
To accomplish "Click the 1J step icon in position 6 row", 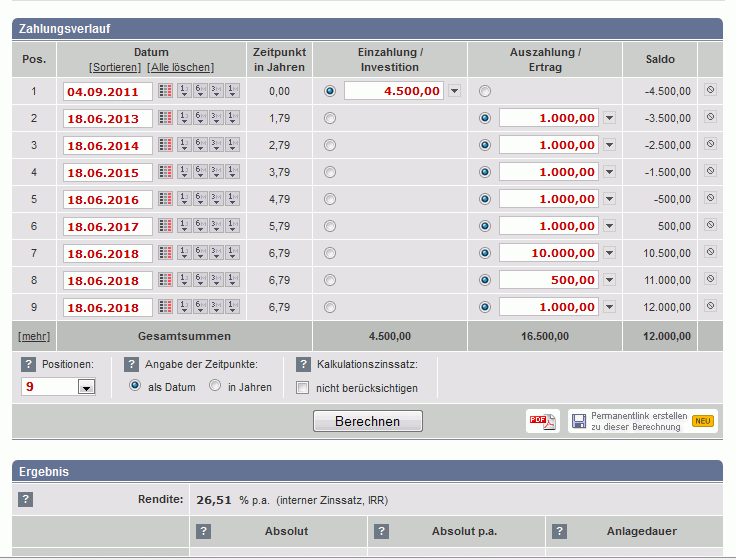I will click(184, 226).
